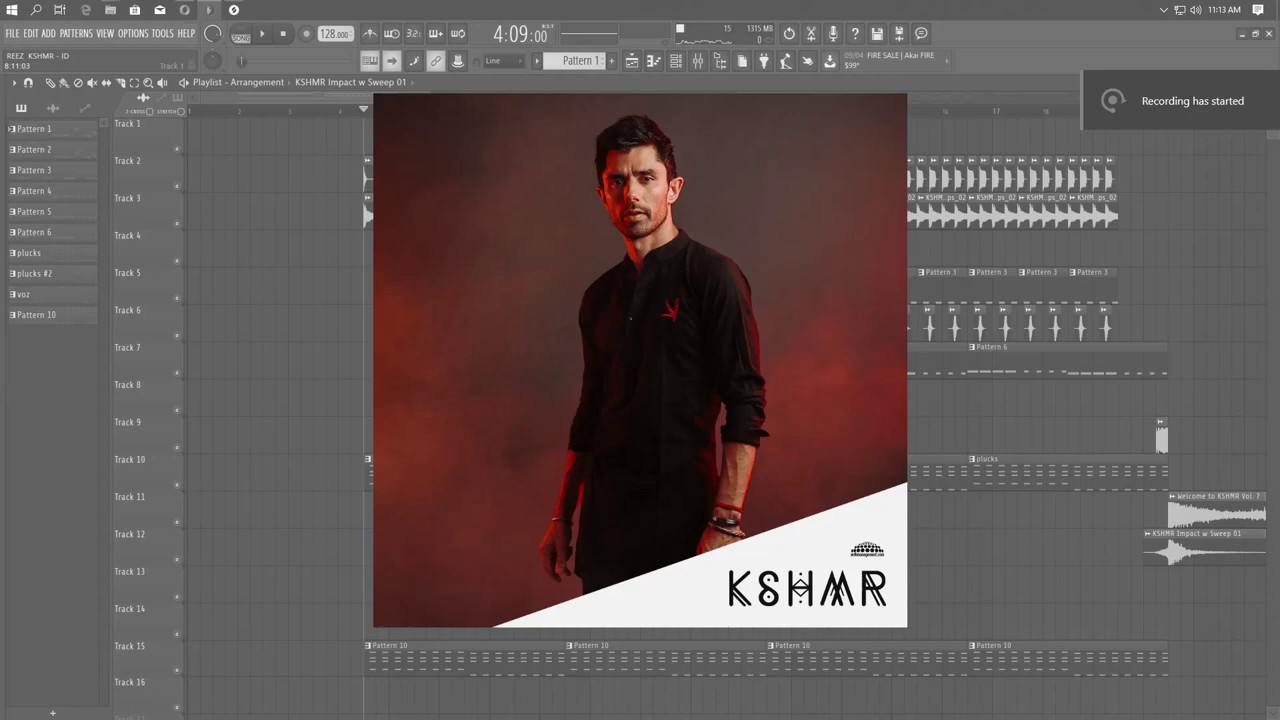Toggle loop recording icon

point(458,34)
